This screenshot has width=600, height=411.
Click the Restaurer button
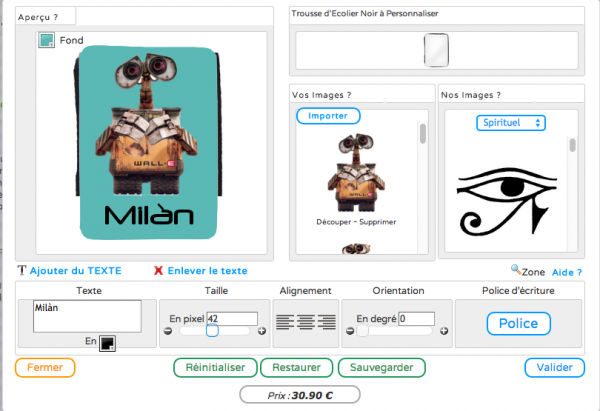click(x=297, y=368)
